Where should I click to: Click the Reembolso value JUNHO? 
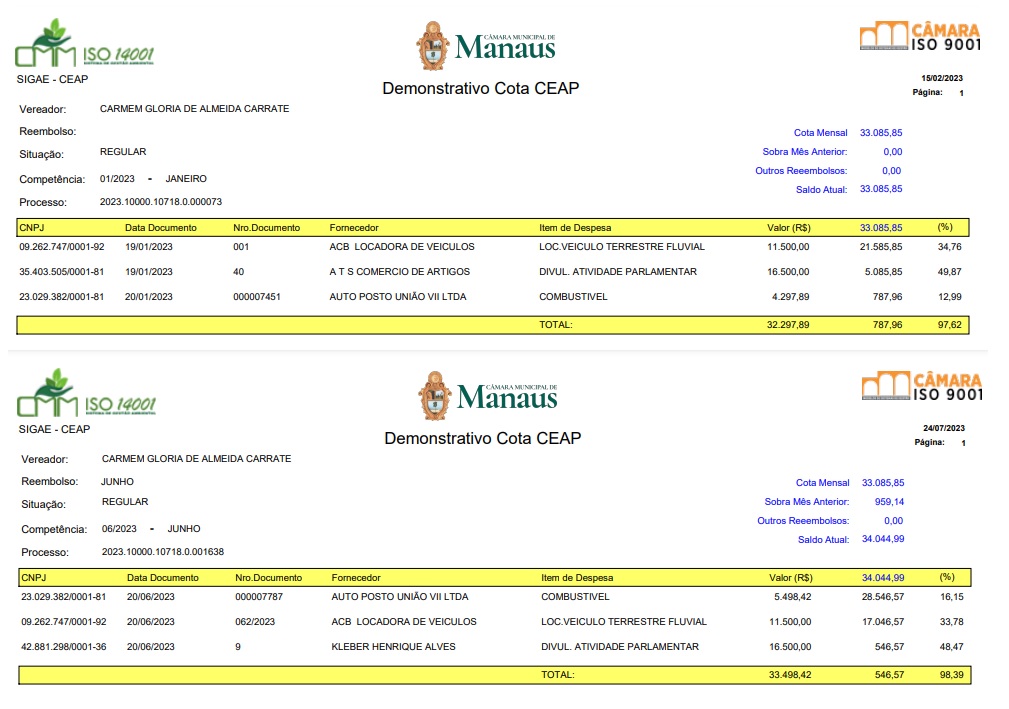click(x=118, y=482)
